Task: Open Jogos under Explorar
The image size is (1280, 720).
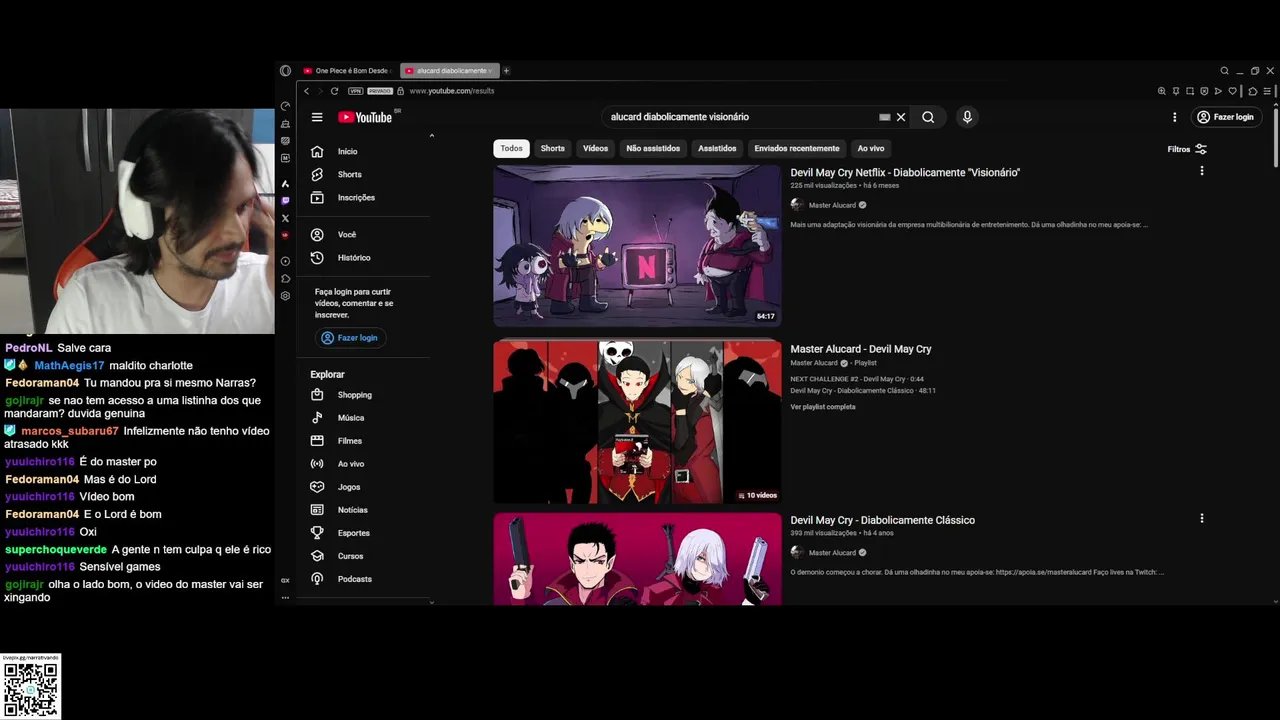Action: point(363,487)
